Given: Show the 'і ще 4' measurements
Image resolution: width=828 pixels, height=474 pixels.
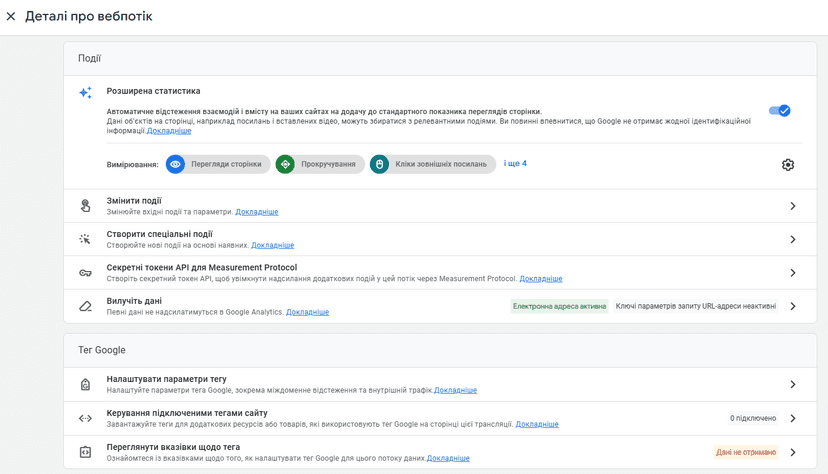Looking at the screenshot, I should (515, 164).
